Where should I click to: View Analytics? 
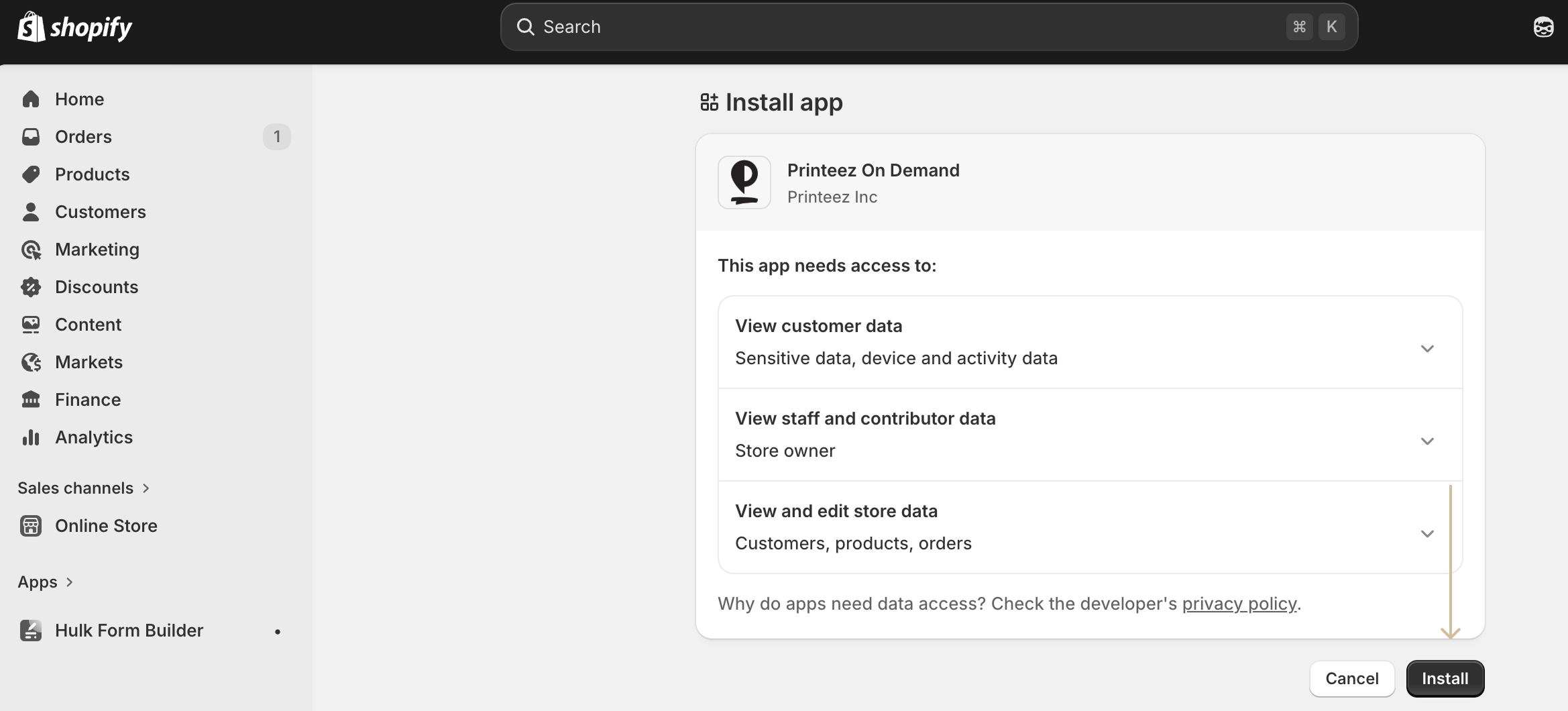tap(156, 437)
